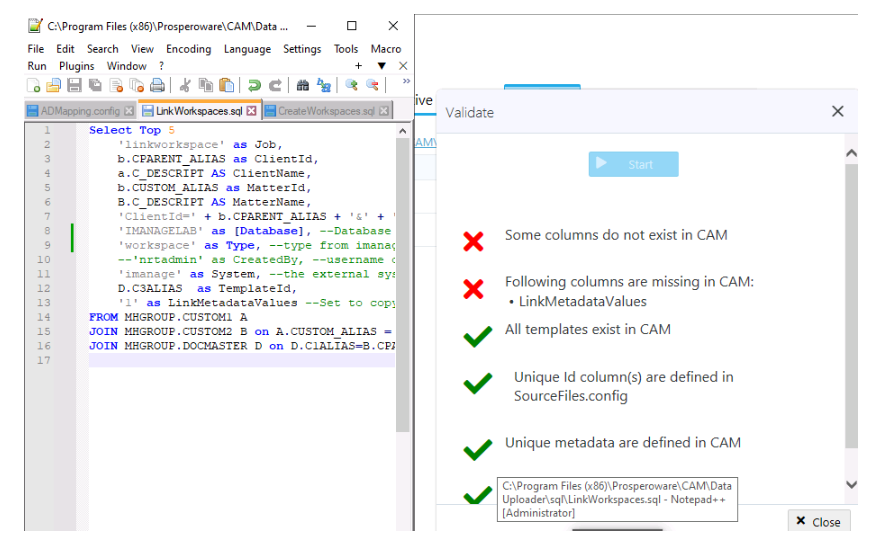Click the 'Select Top 5' line of code

[x=131, y=130]
